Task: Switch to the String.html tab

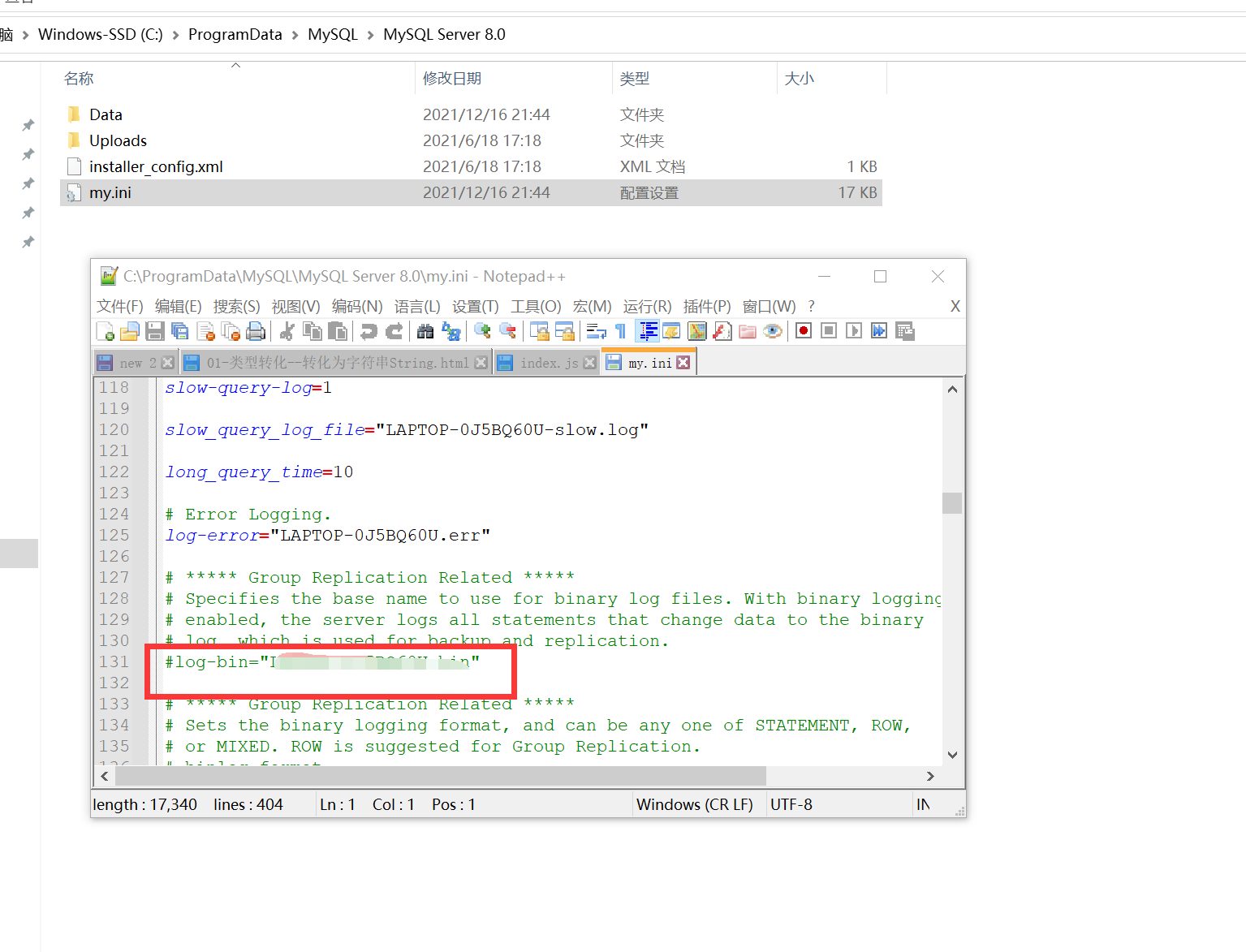Action: tap(336, 363)
